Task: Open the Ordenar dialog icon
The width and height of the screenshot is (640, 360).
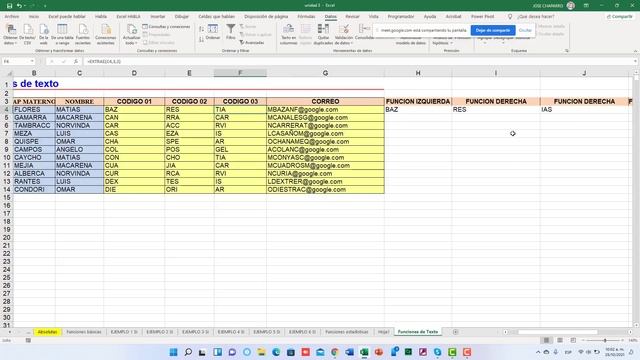Action: point(213,31)
